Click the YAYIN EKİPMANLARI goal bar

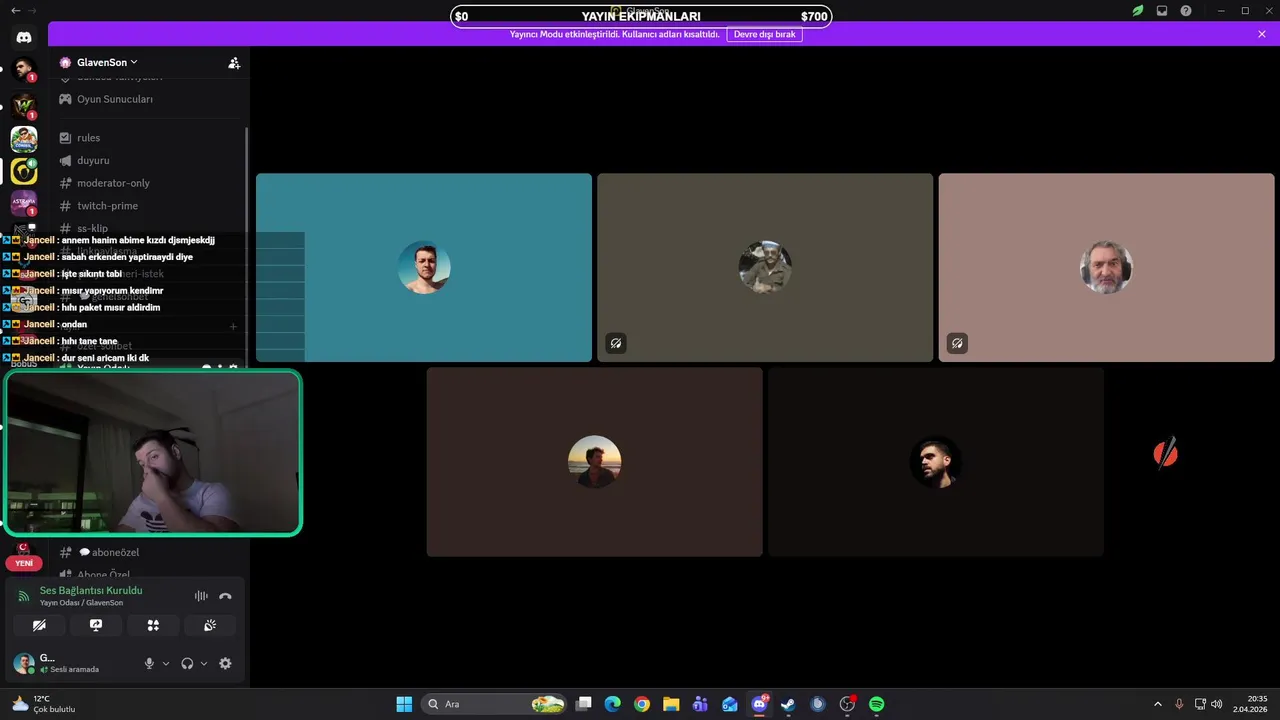pyautogui.click(x=641, y=16)
